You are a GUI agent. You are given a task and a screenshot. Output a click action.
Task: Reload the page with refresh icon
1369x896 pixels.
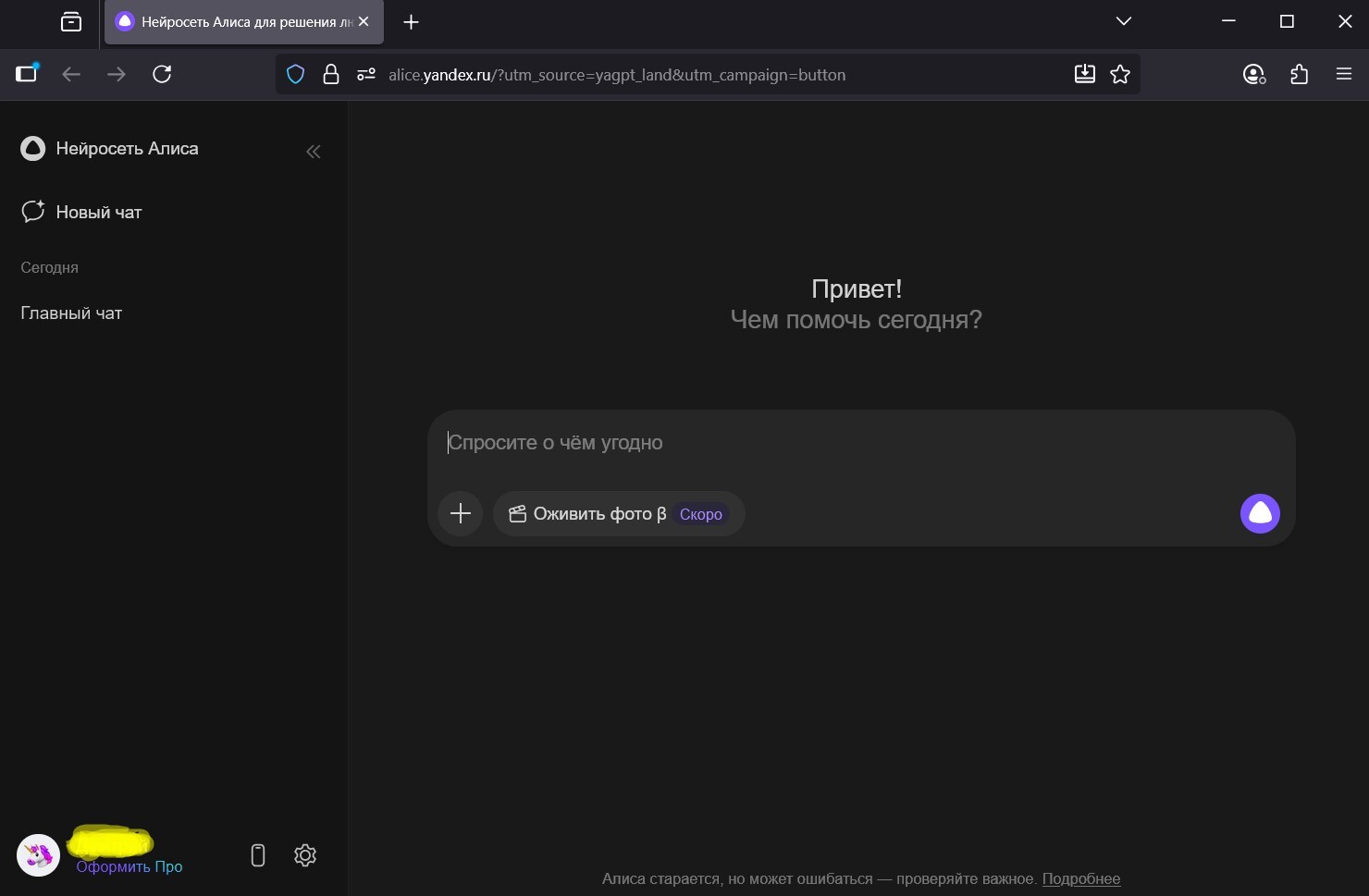(162, 75)
